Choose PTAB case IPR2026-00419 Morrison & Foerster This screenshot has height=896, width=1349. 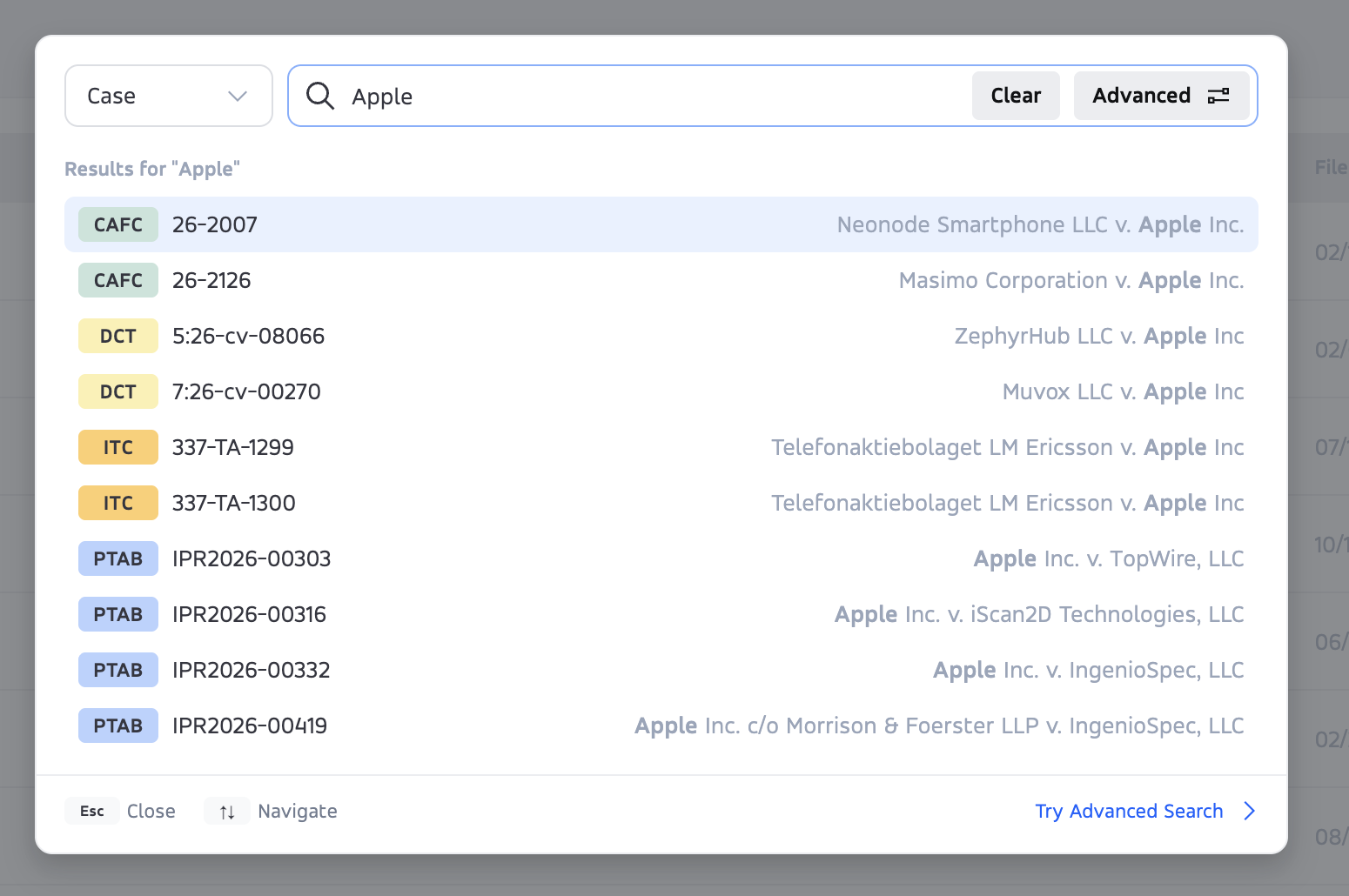coord(661,725)
